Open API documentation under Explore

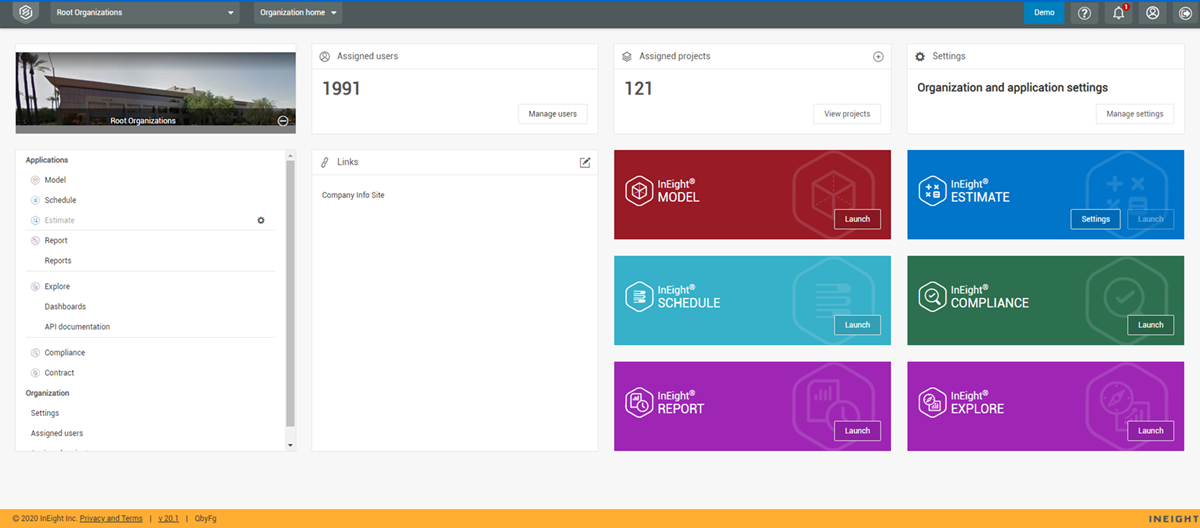77,327
